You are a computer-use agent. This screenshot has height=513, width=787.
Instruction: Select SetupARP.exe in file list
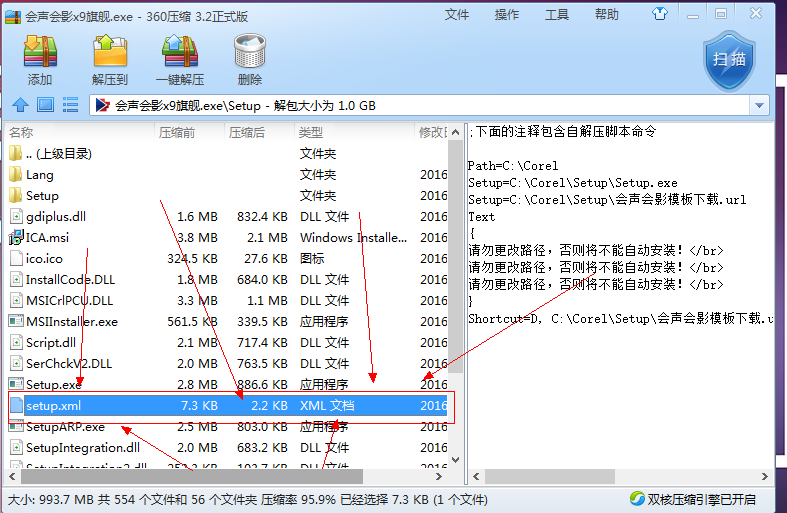(65, 426)
